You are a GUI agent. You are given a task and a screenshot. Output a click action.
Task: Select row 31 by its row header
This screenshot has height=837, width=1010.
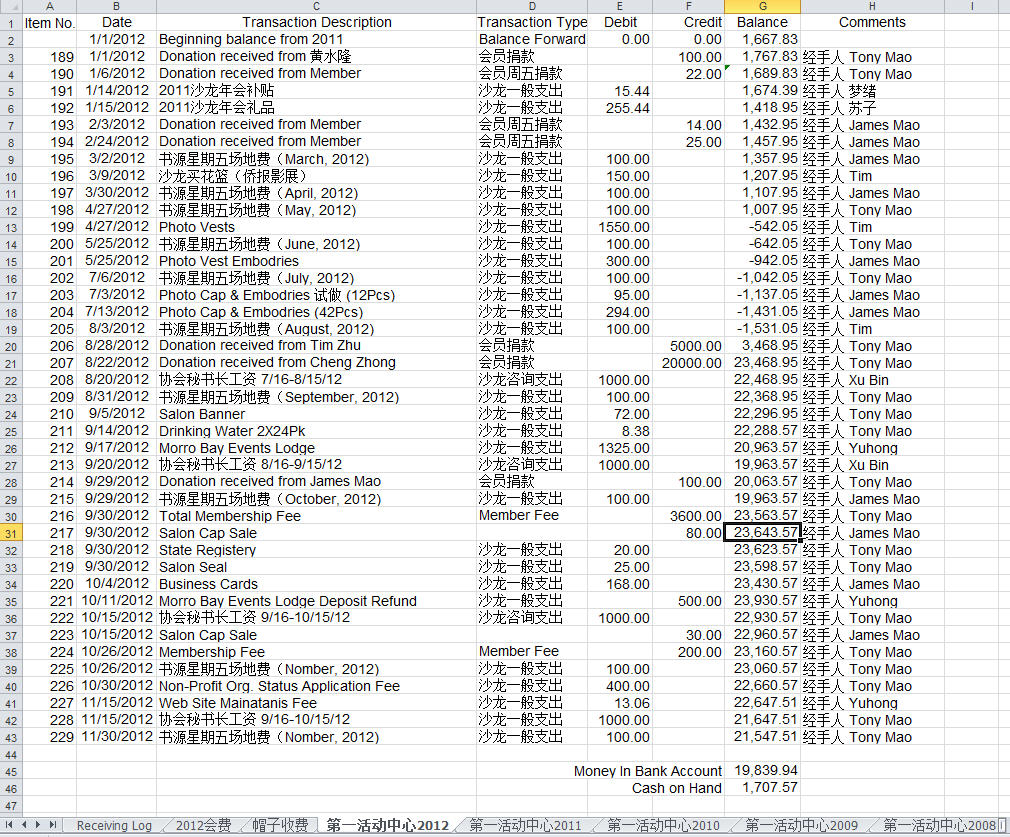[10, 533]
